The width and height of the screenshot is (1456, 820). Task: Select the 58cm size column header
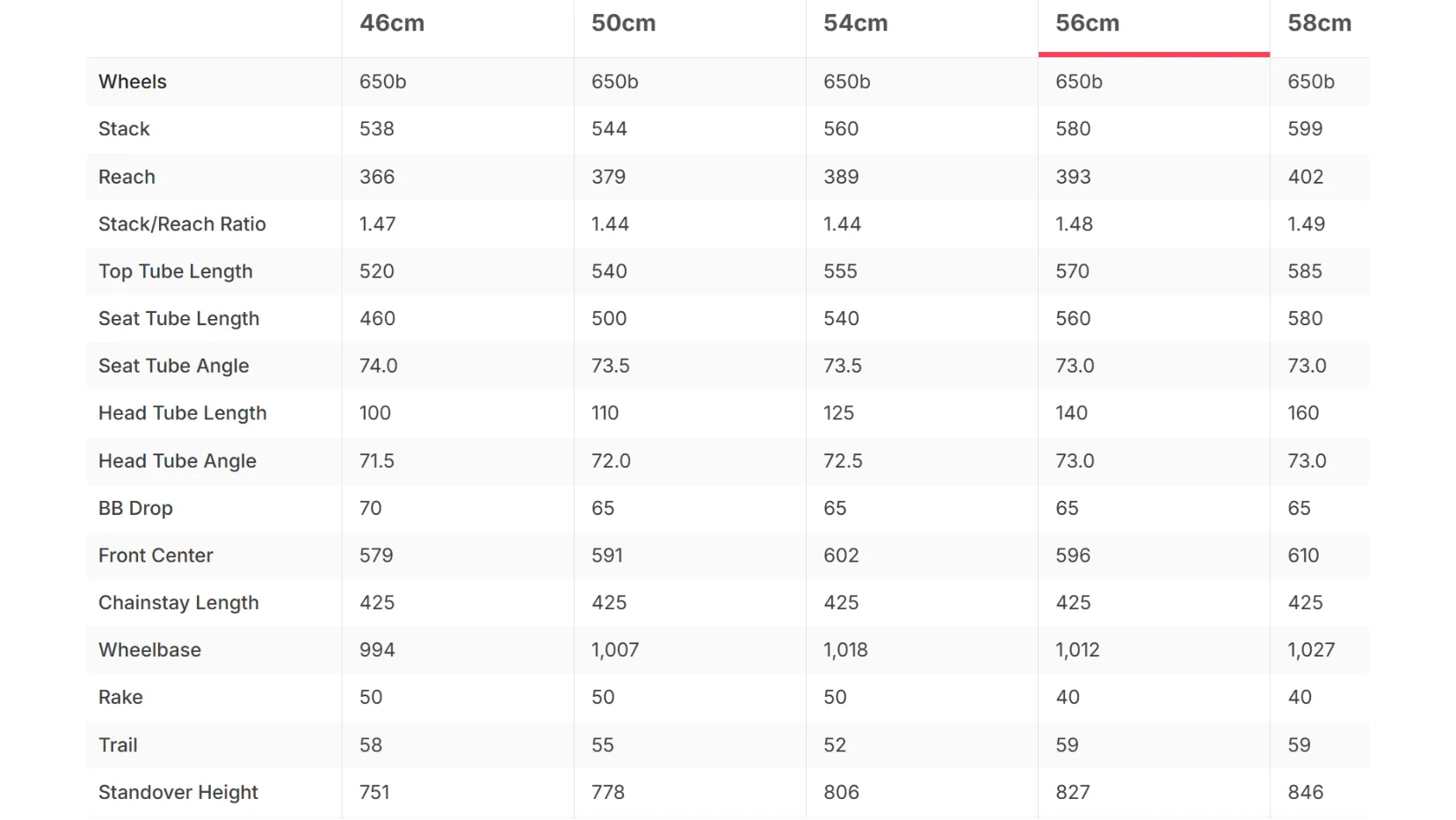click(1320, 24)
